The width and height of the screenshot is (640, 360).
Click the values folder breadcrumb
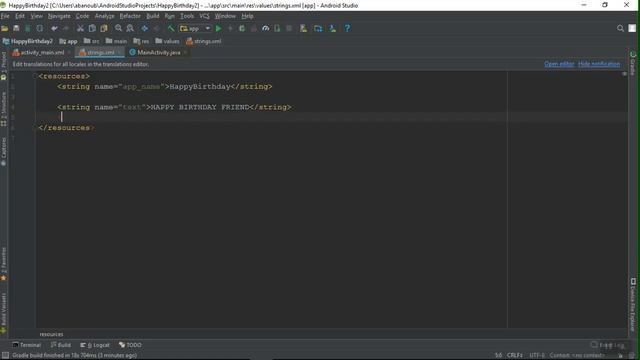click(167, 41)
